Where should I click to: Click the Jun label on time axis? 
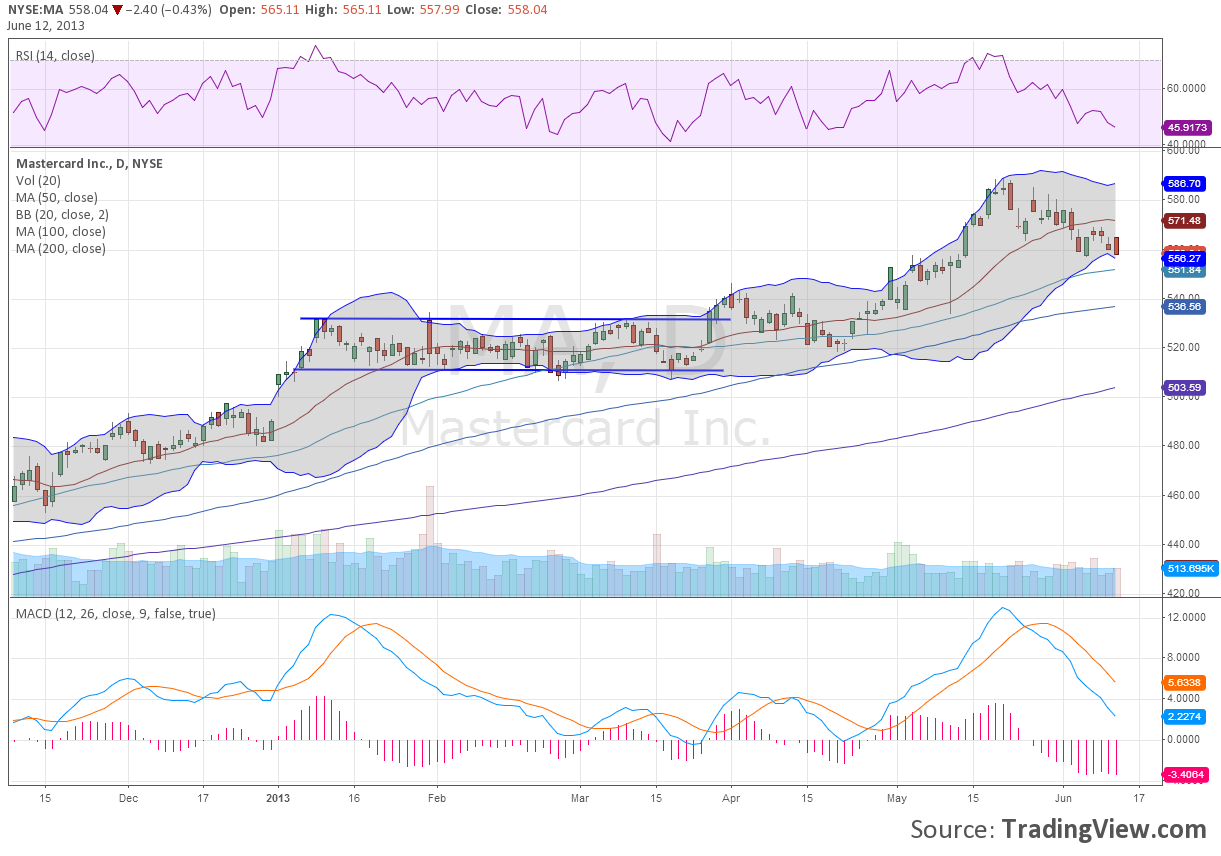tap(1063, 799)
